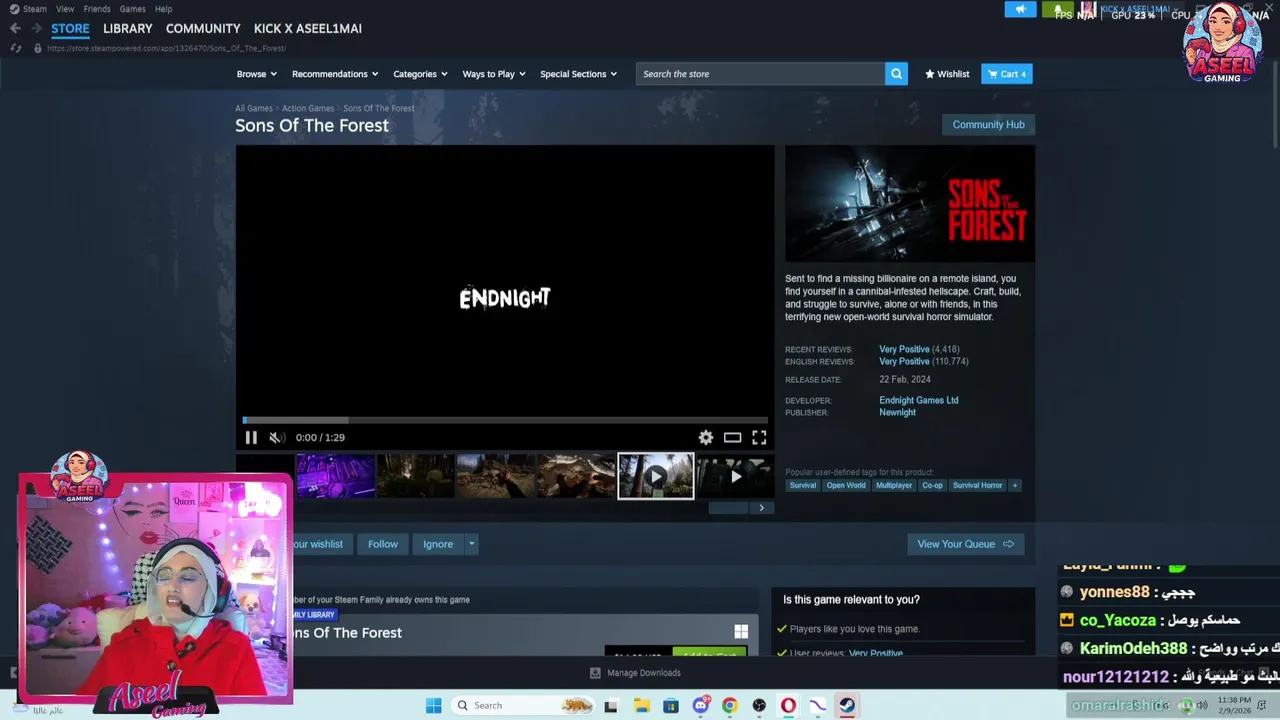Open the dropdown arrow beside Ignore
Viewport: 1280px width, 720px height.
471,544
